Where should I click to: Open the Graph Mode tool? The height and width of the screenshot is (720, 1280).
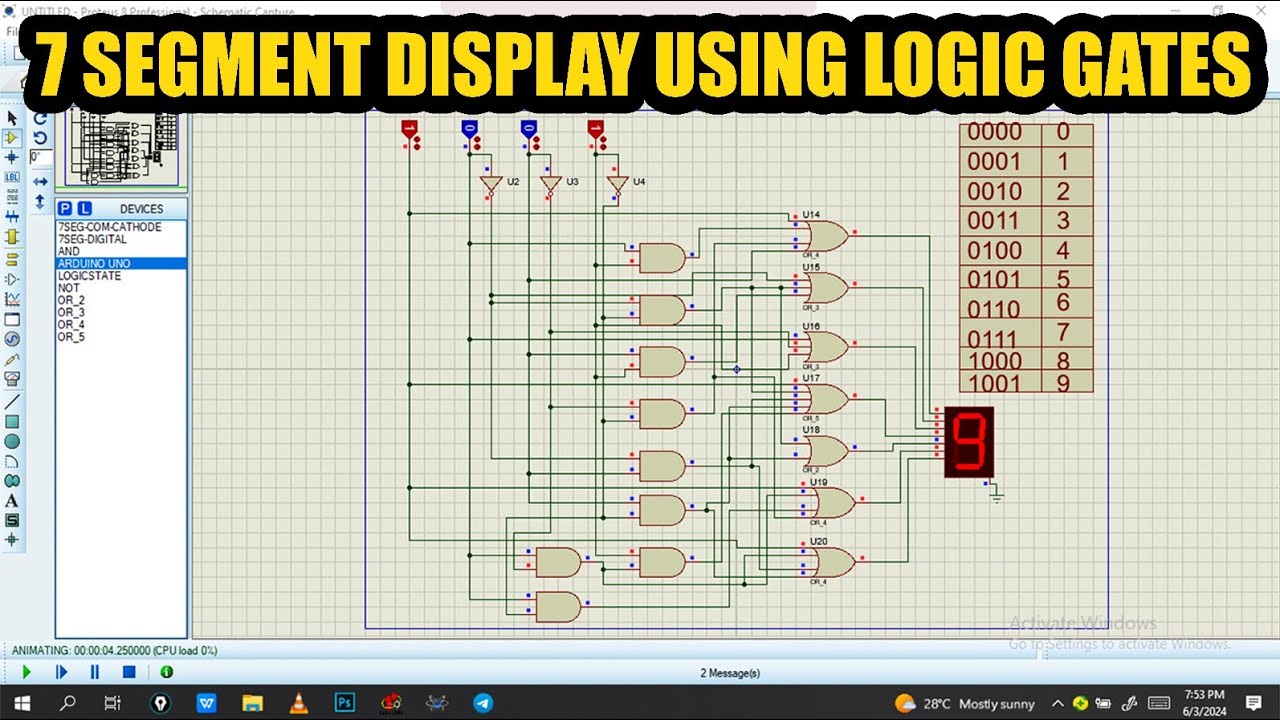point(12,299)
